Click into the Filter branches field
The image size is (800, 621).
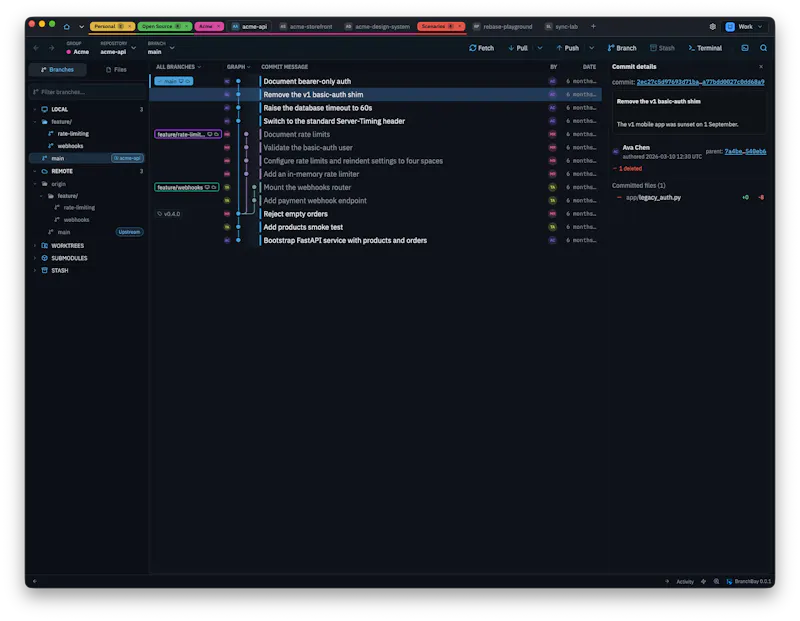pyautogui.click(x=88, y=92)
